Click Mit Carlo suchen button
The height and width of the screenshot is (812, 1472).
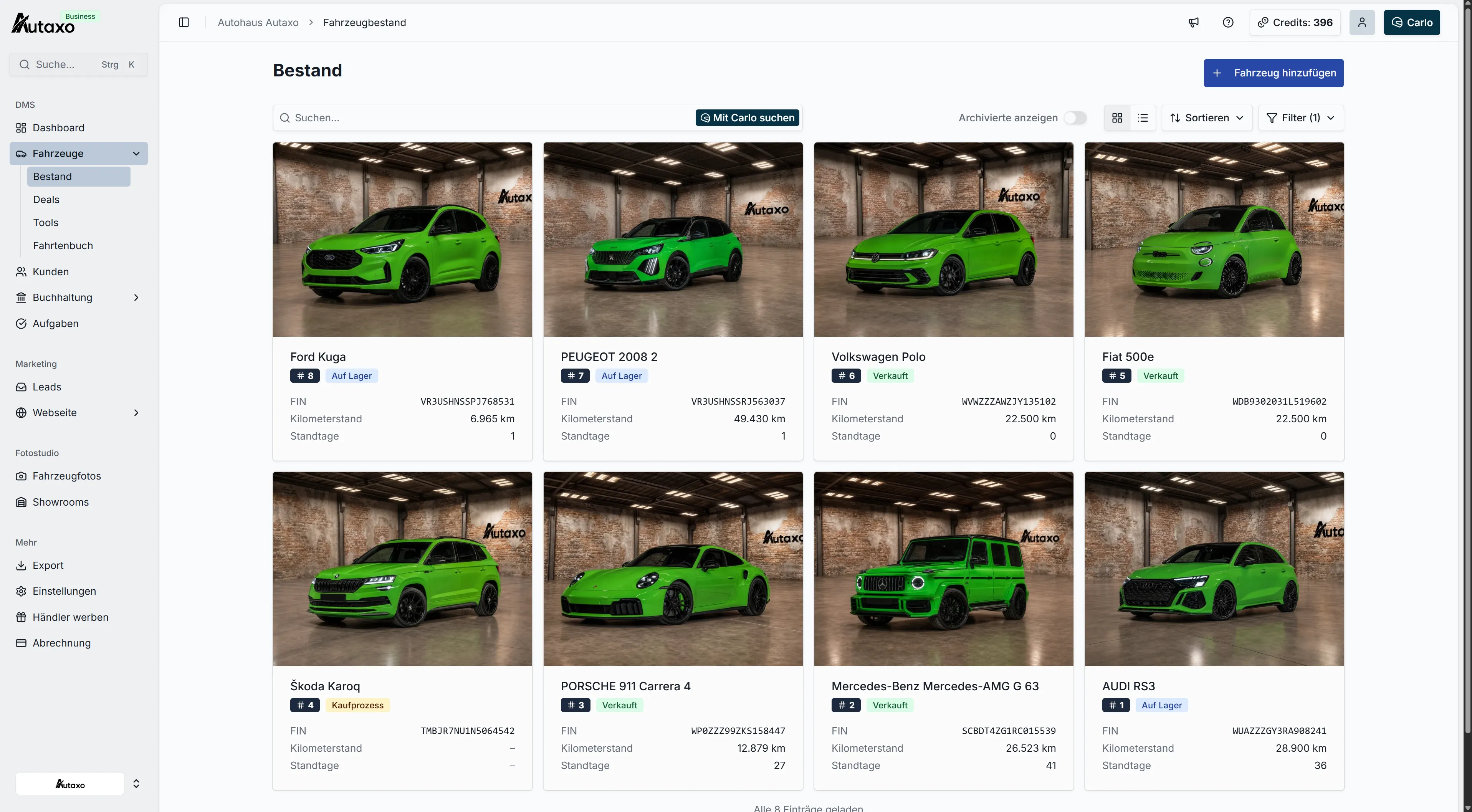[x=748, y=118]
